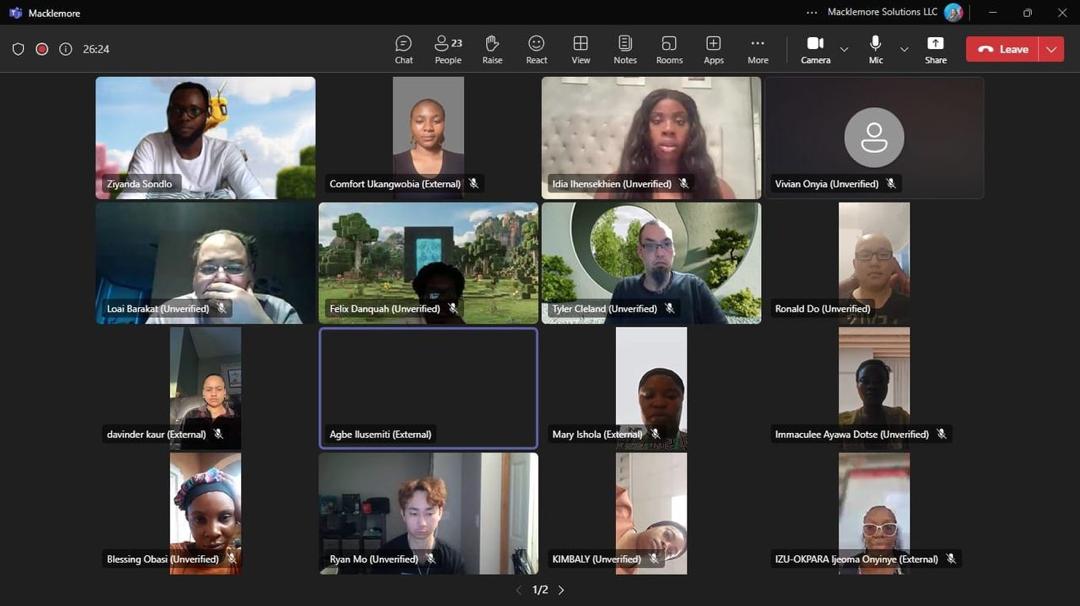
Task: Expand Mic device options arrow
Action: coord(904,49)
